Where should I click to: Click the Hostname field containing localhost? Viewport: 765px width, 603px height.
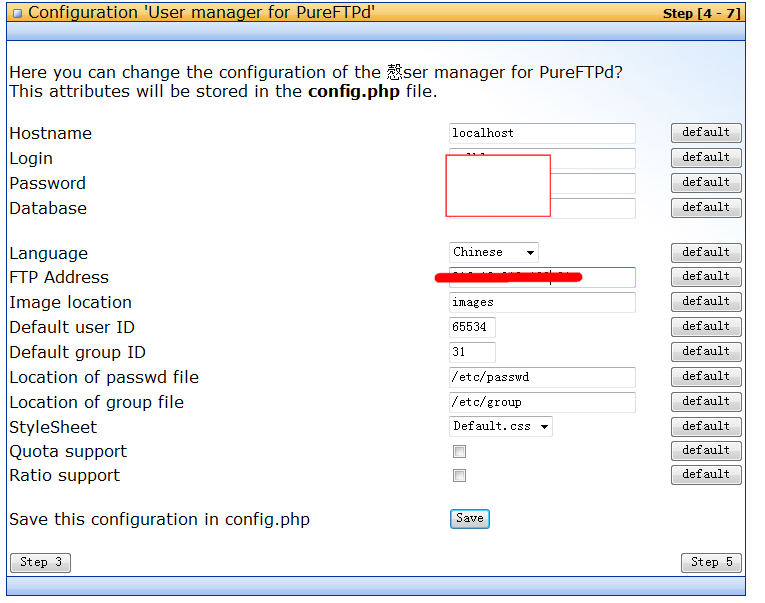[x=542, y=133]
